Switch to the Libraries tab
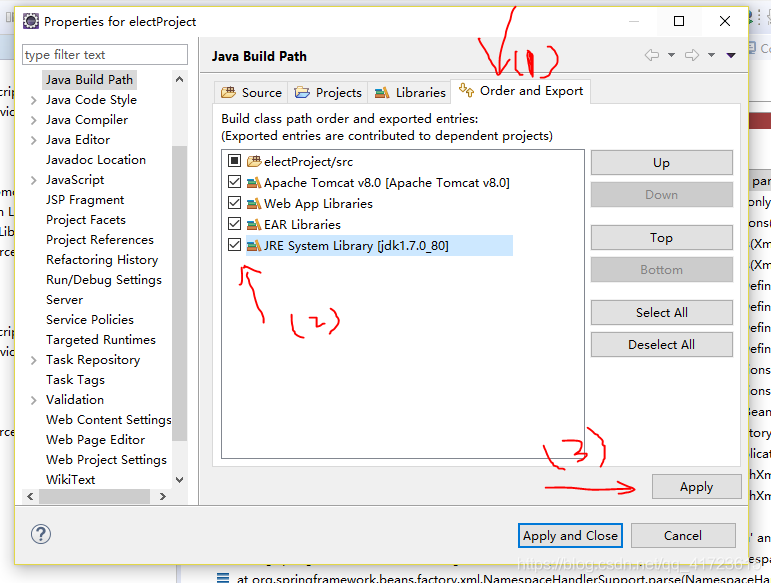 (409, 92)
